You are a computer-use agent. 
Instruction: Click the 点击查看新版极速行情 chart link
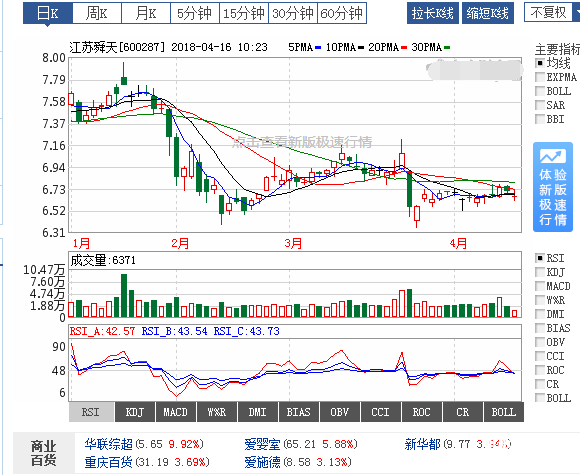(302, 142)
